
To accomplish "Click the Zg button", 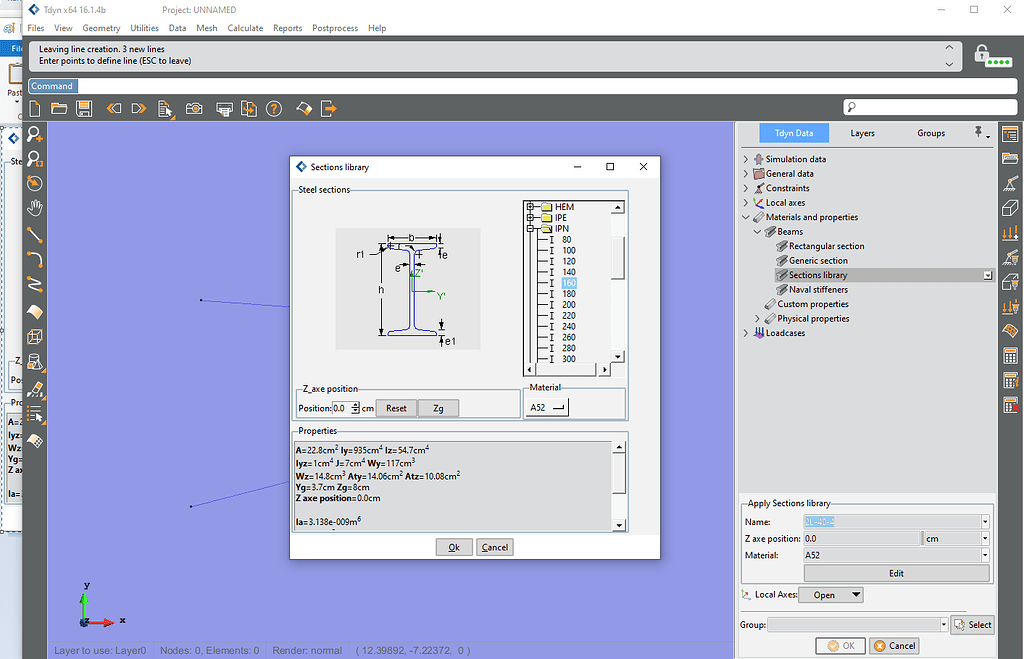I will [438, 408].
